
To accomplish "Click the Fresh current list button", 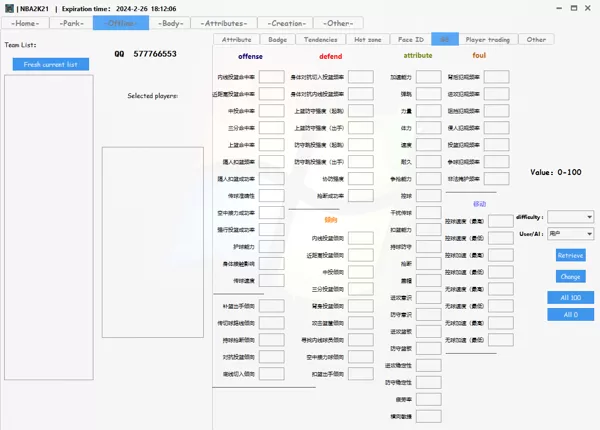I will click(51, 64).
